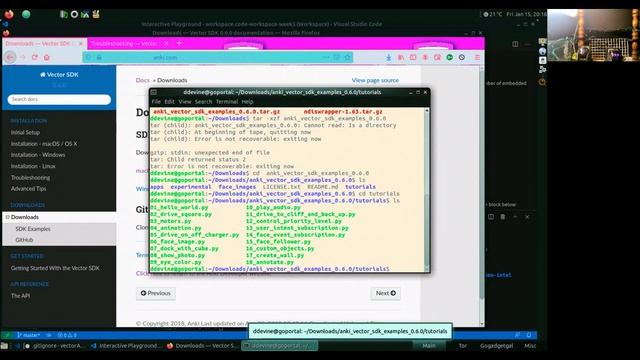
Task: Go to Previous docs page
Action: click(156, 293)
